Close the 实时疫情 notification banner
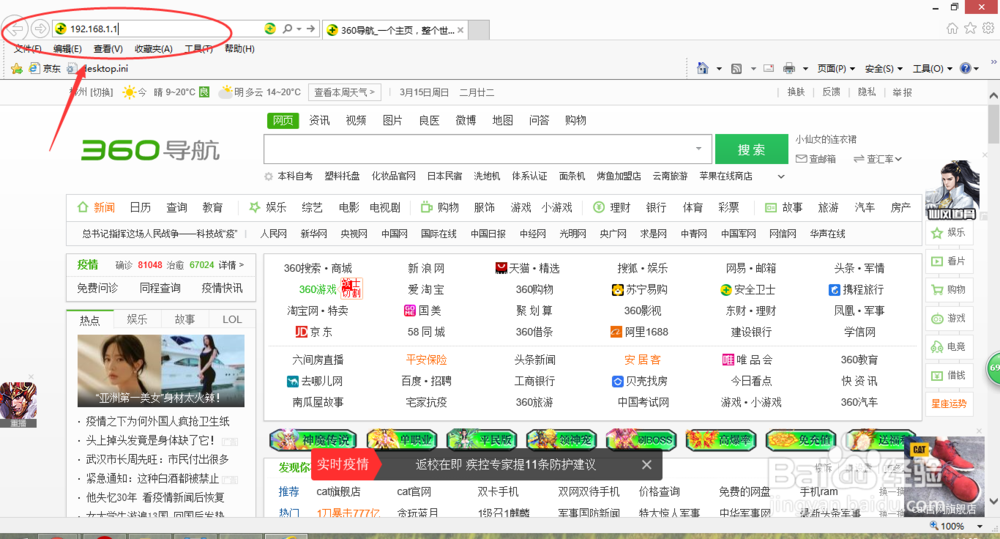This screenshot has width=1000, height=539. click(x=647, y=464)
